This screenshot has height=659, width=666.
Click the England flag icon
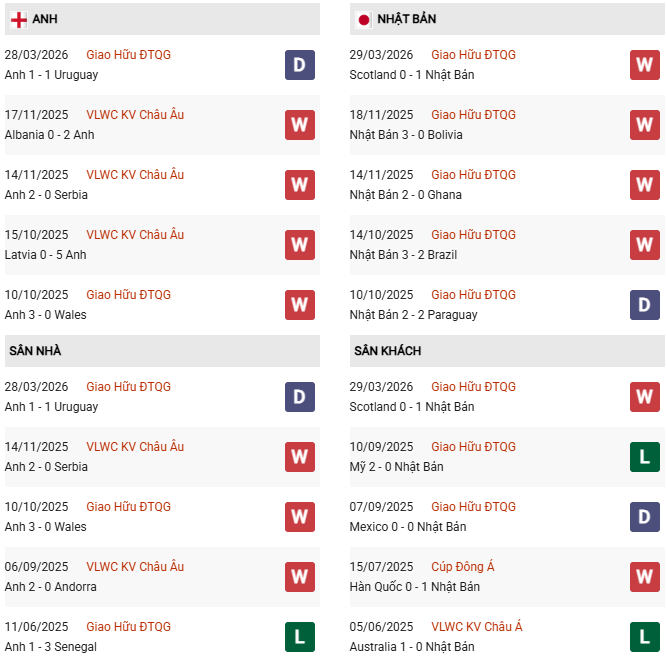(18, 20)
